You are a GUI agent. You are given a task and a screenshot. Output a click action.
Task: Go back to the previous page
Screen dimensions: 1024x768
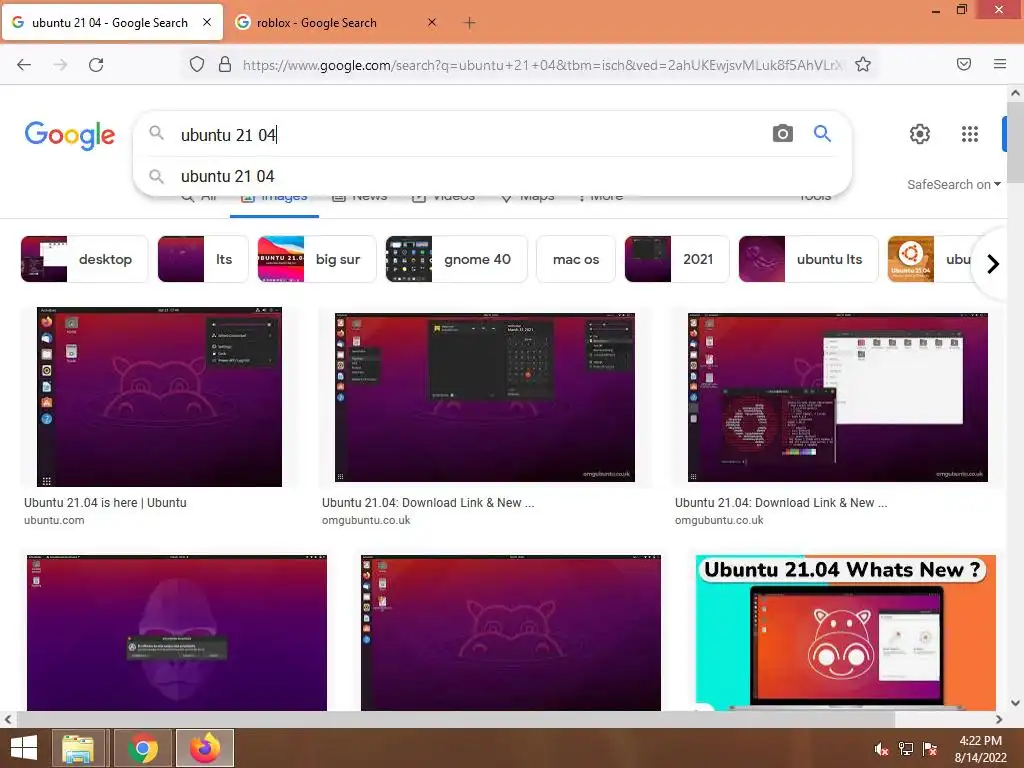pyautogui.click(x=24, y=65)
